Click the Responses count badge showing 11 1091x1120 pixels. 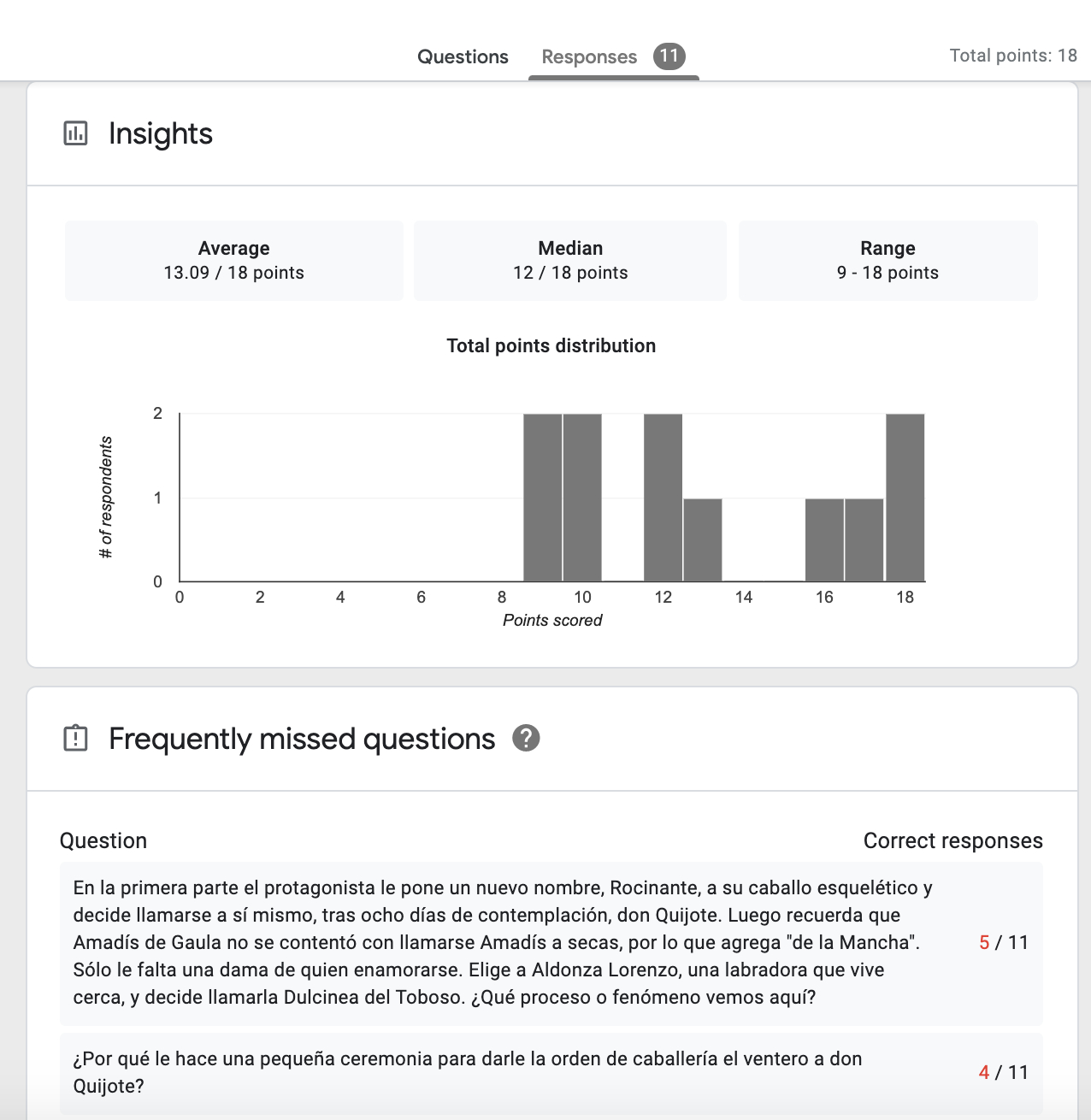[669, 56]
